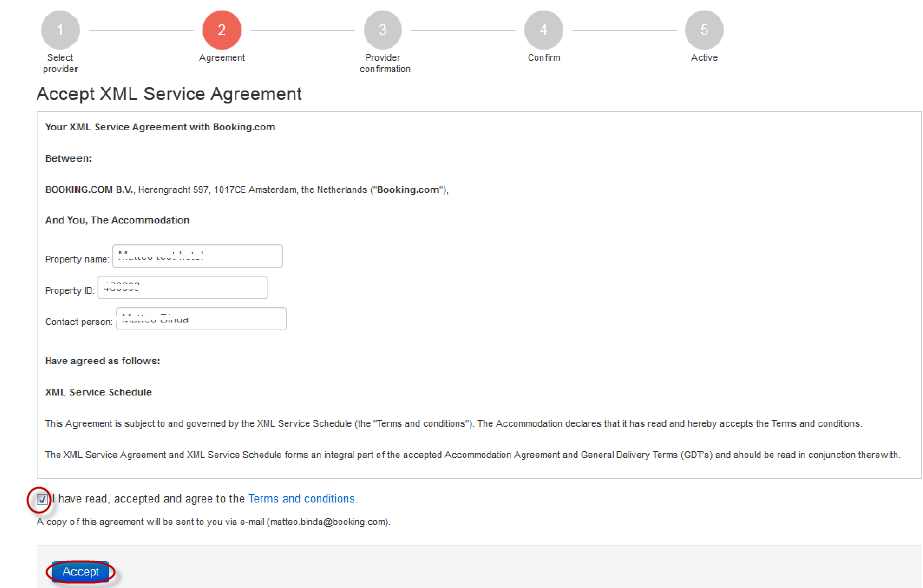The width and height of the screenshot is (923, 588).
Task: Click the "Contact person:" field label
Action: (79, 322)
